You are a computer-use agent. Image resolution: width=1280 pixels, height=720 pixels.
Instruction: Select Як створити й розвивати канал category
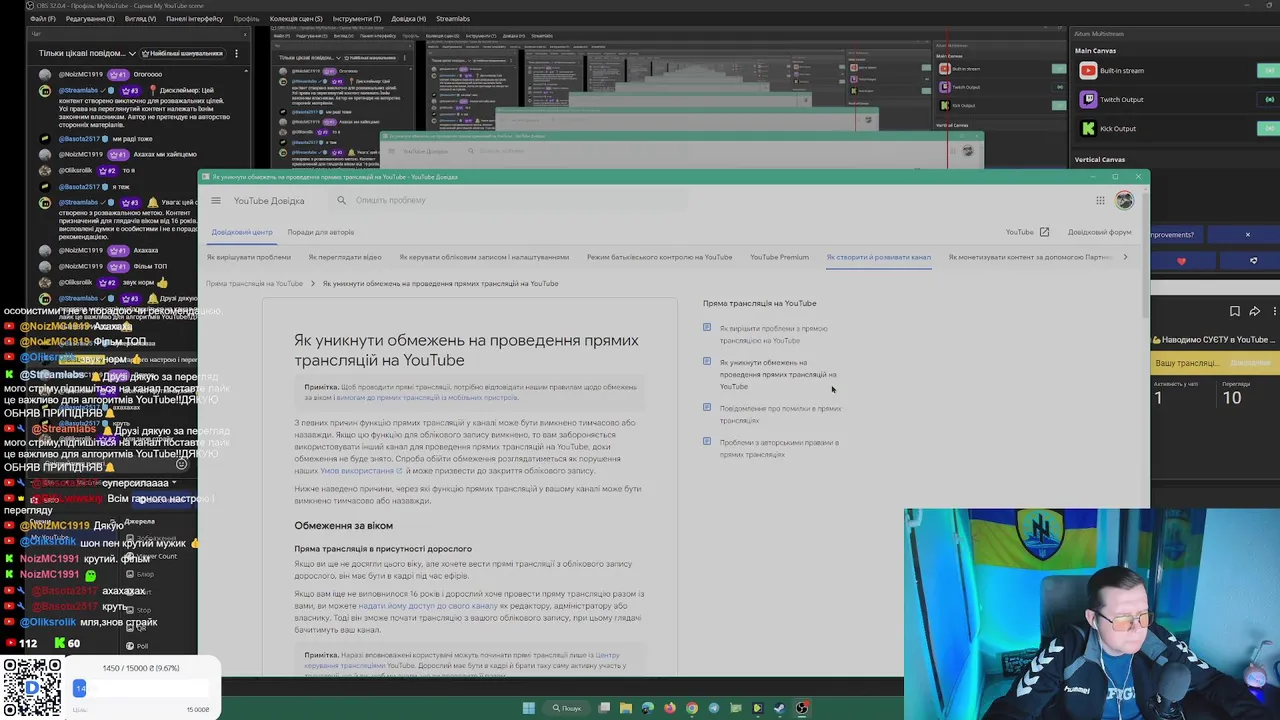879,257
